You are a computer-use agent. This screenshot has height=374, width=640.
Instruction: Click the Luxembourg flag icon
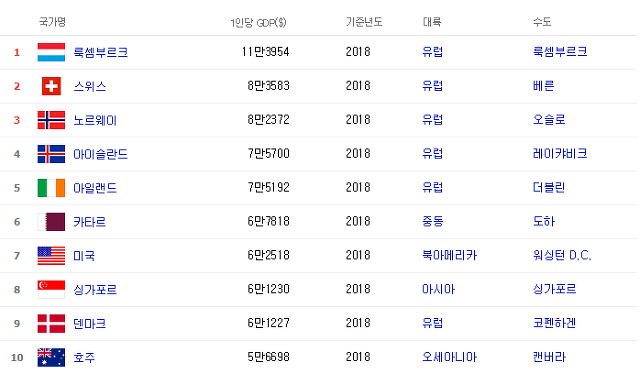pyautogui.click(x=51, y=52)
